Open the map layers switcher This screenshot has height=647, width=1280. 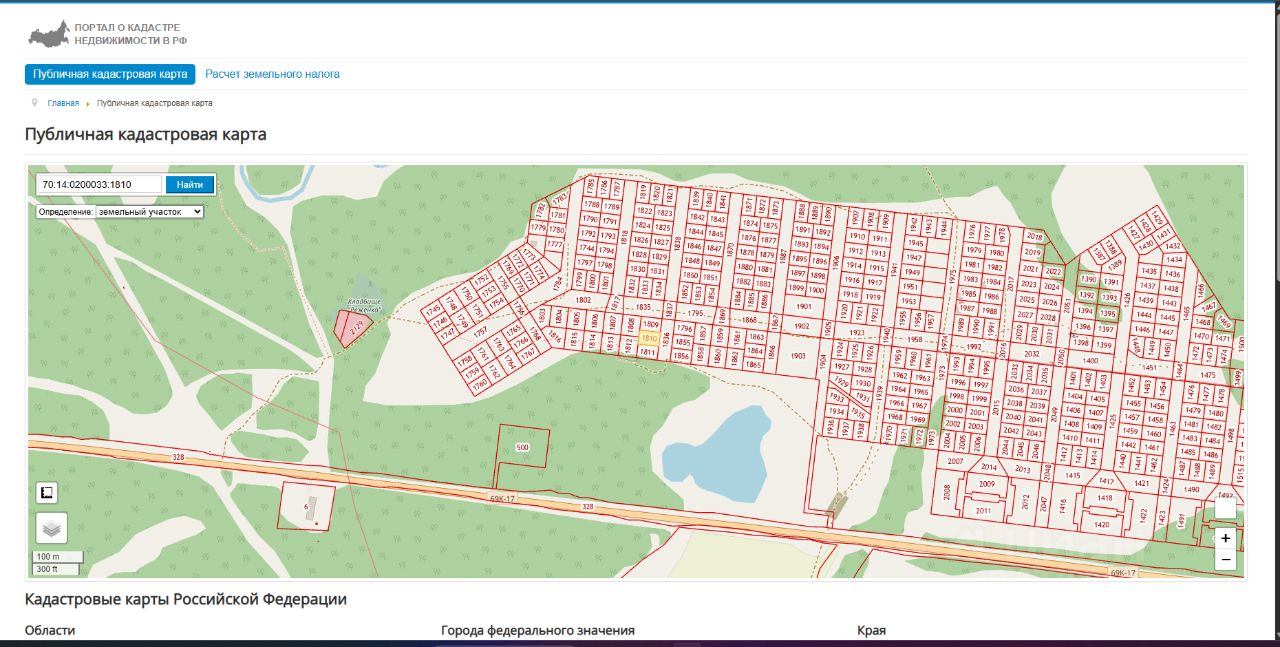tap(51, 527)
